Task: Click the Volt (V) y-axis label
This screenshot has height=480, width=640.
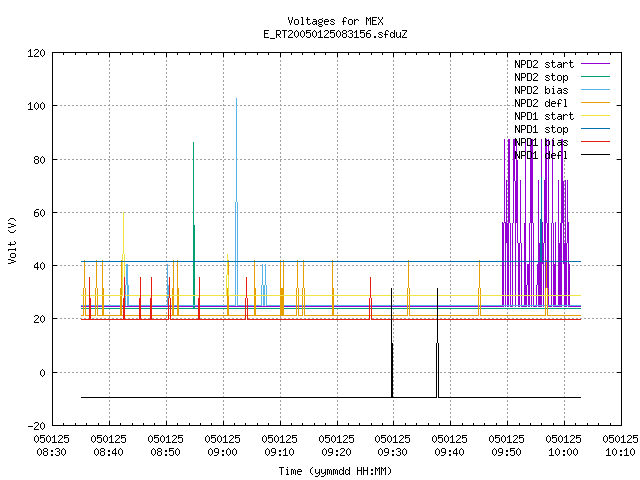Action: click(x=12, y=241)
